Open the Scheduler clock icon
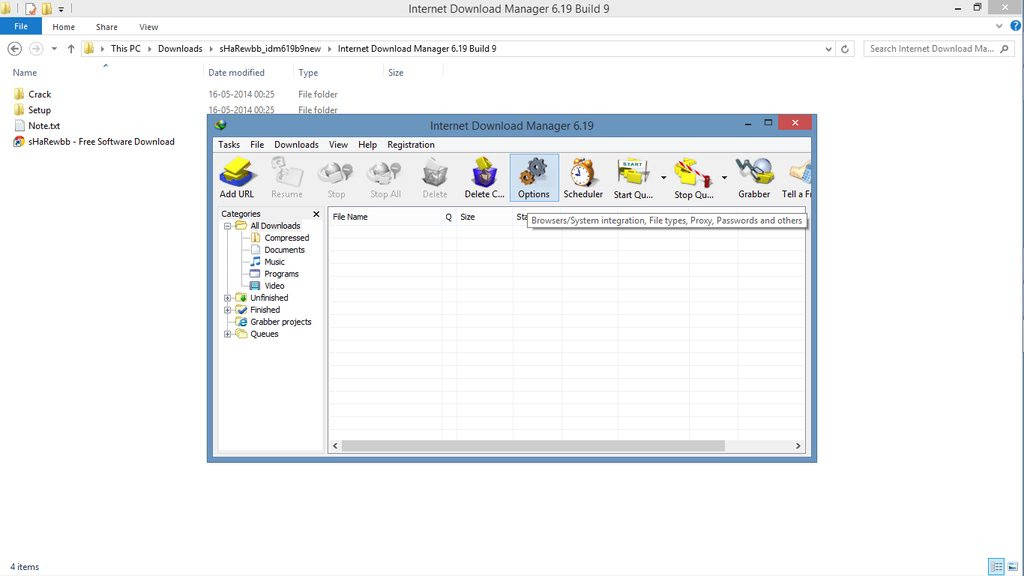This screenshot has height=576, width=1024. pyautogui.click(x=583, y=178)
